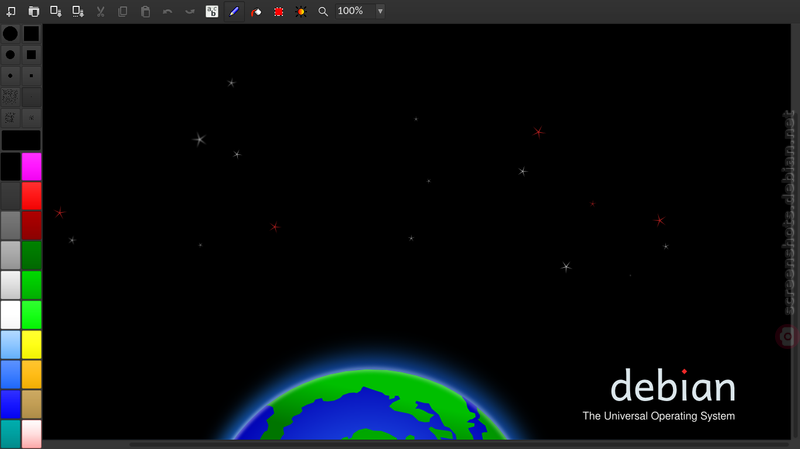Save the image with the Save icon
800x449 pixels.
[56, 11]
